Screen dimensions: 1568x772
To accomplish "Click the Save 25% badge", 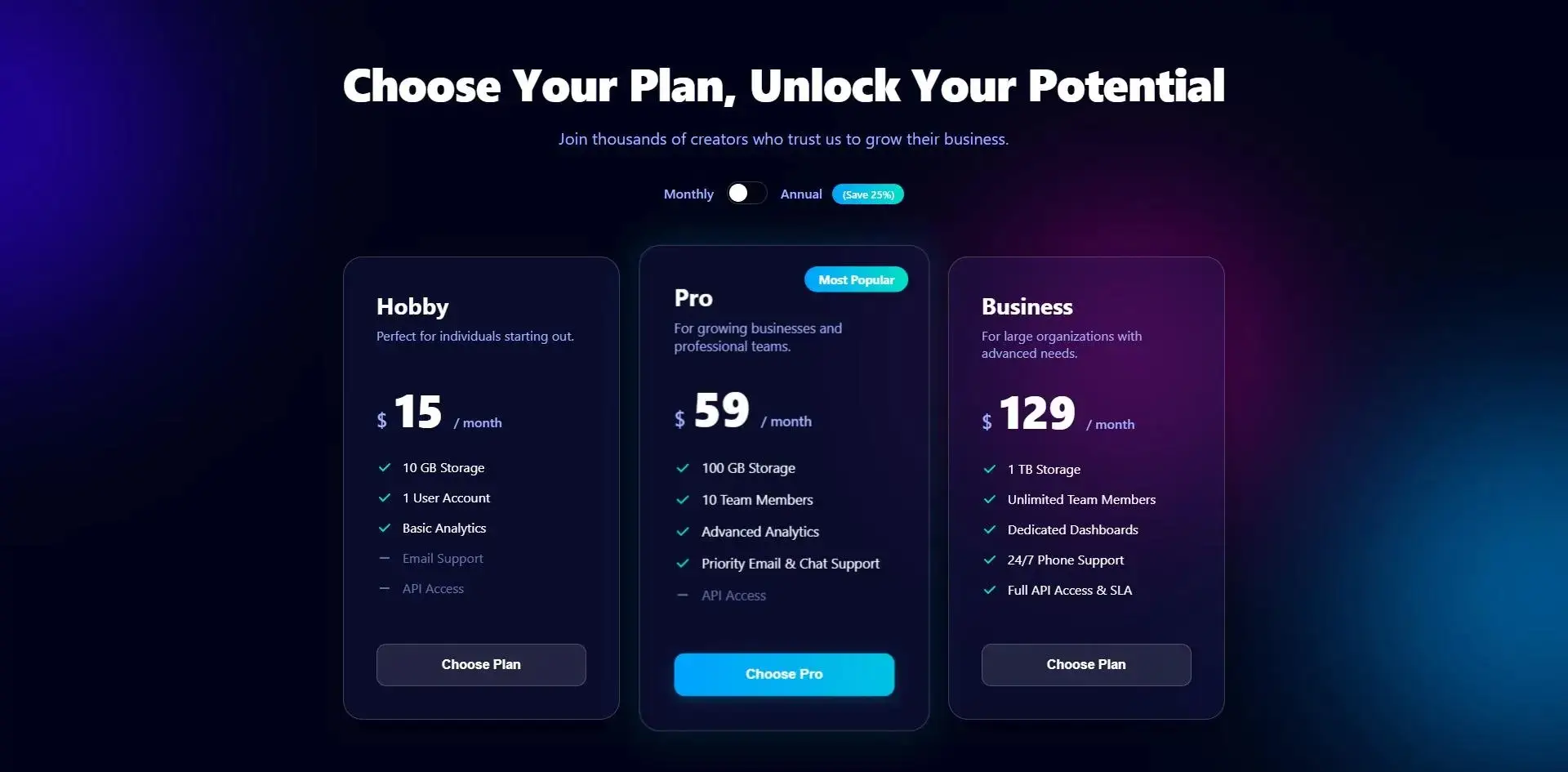I will point(867,194).
